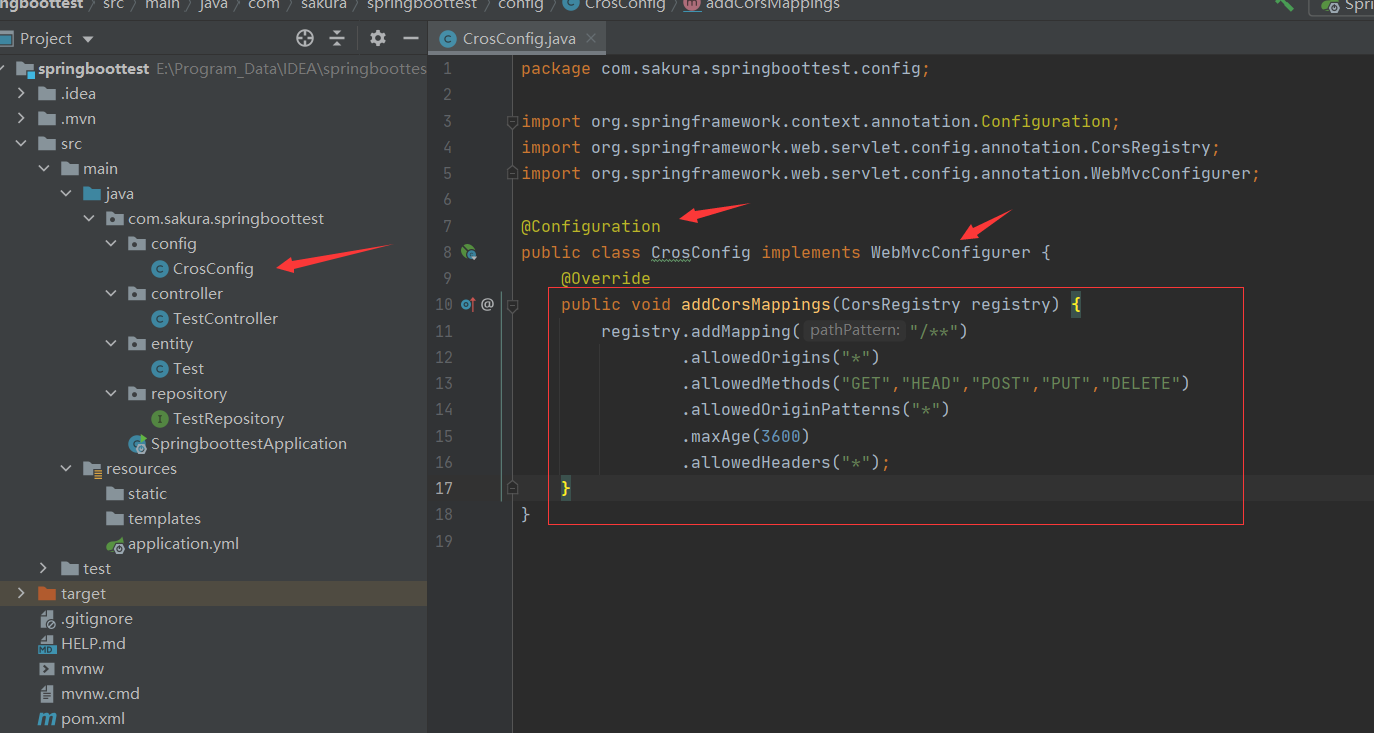Screen dimensions: 1374x733
Task: Collapse the java folder arrow
Action: 67,194
